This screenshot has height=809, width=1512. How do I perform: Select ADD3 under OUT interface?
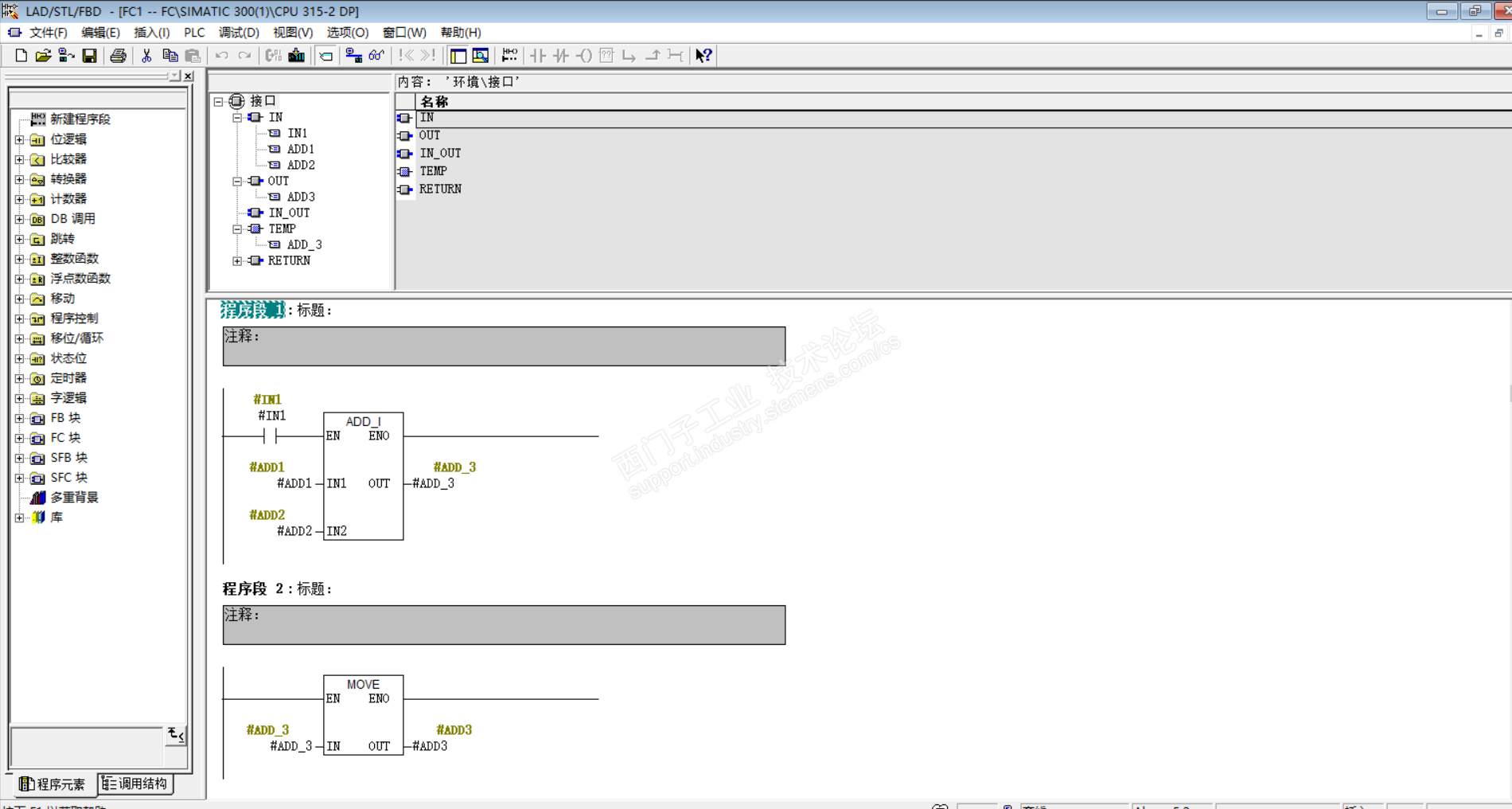(301, 197)
